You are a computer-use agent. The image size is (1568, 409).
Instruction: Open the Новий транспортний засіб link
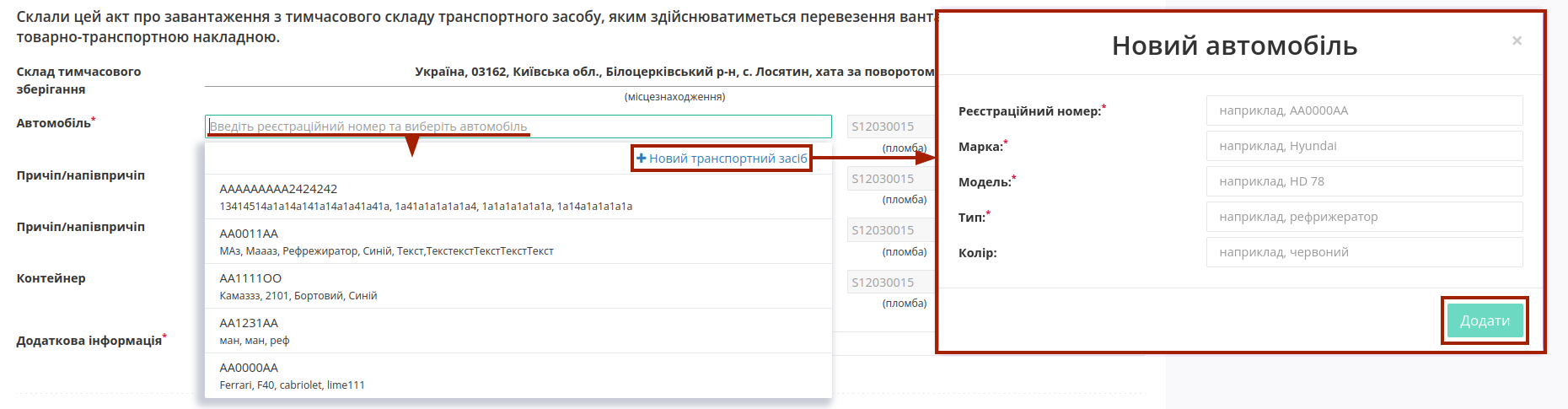722,159
